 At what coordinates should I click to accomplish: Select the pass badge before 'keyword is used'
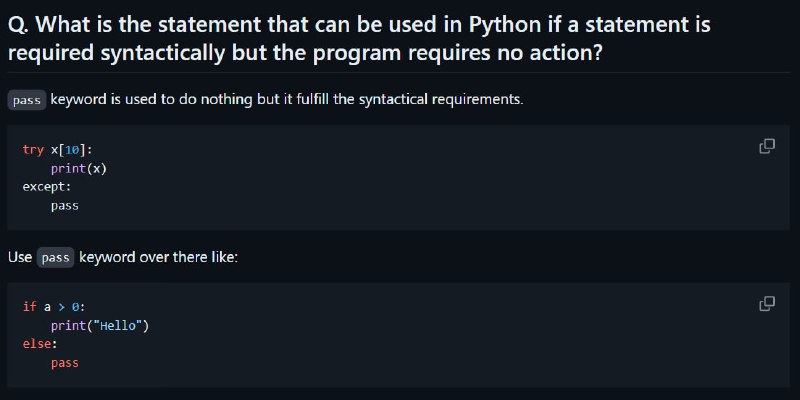click(27, 100)
